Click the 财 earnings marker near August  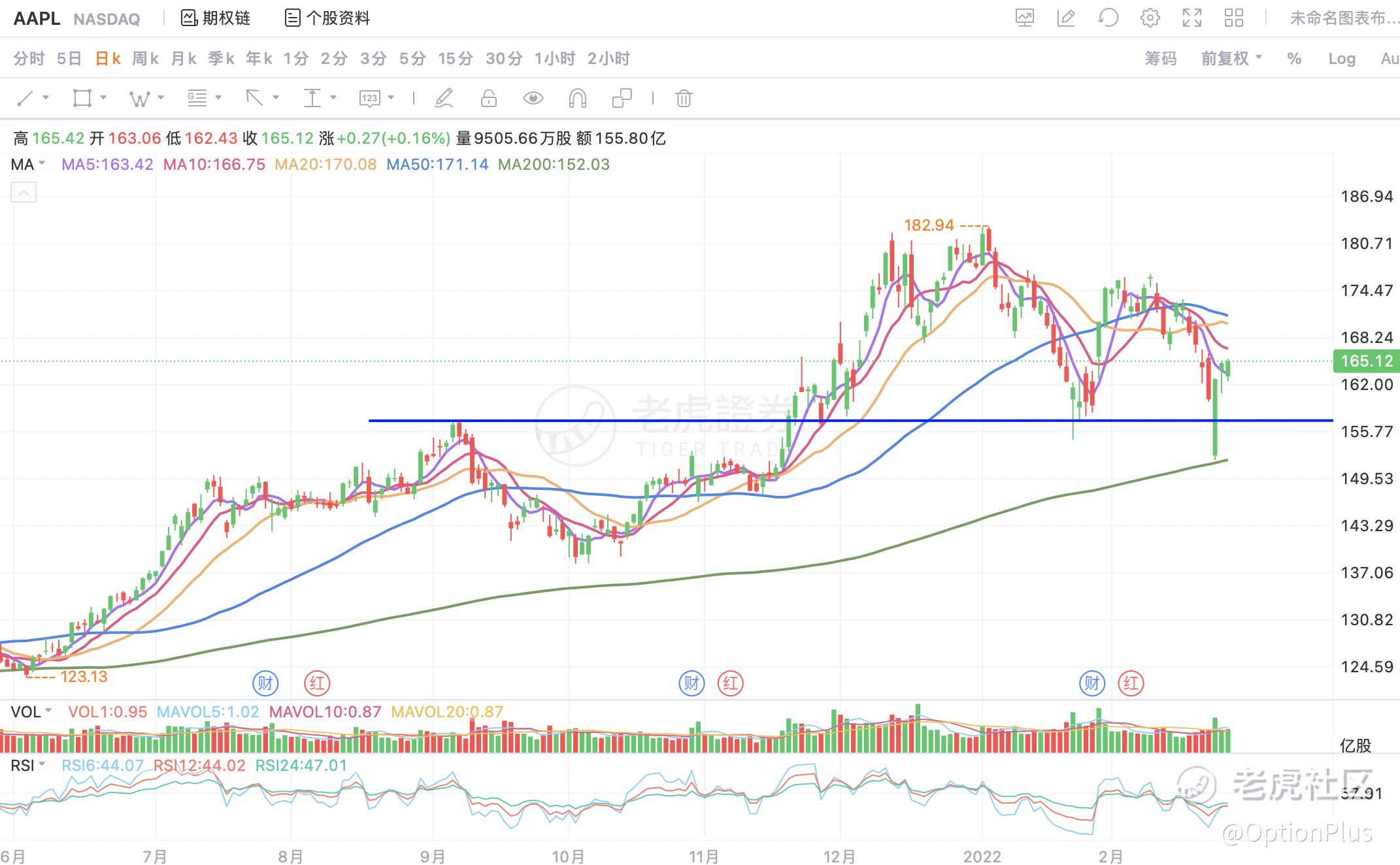(x=265, y=683)
